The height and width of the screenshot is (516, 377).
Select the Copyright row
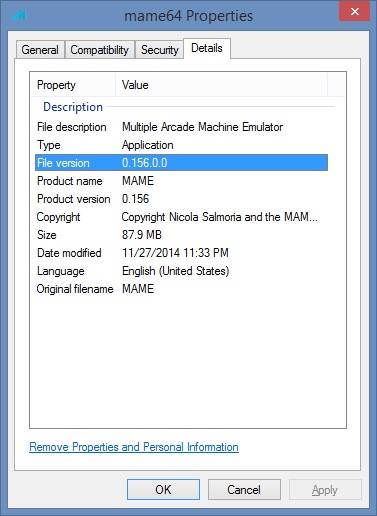[x=181, y=217]
